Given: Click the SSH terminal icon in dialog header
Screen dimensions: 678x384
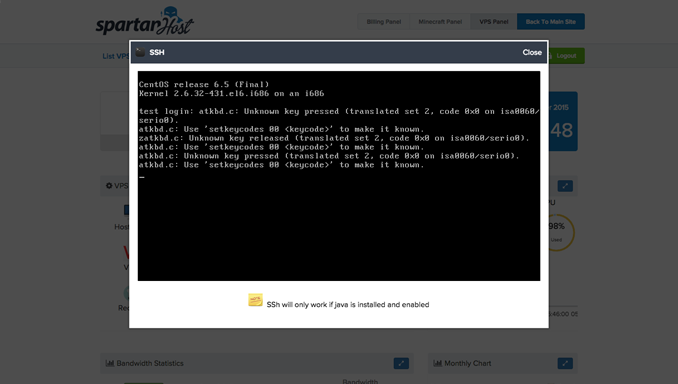Looking at the screenshot, I should point(140,52).
